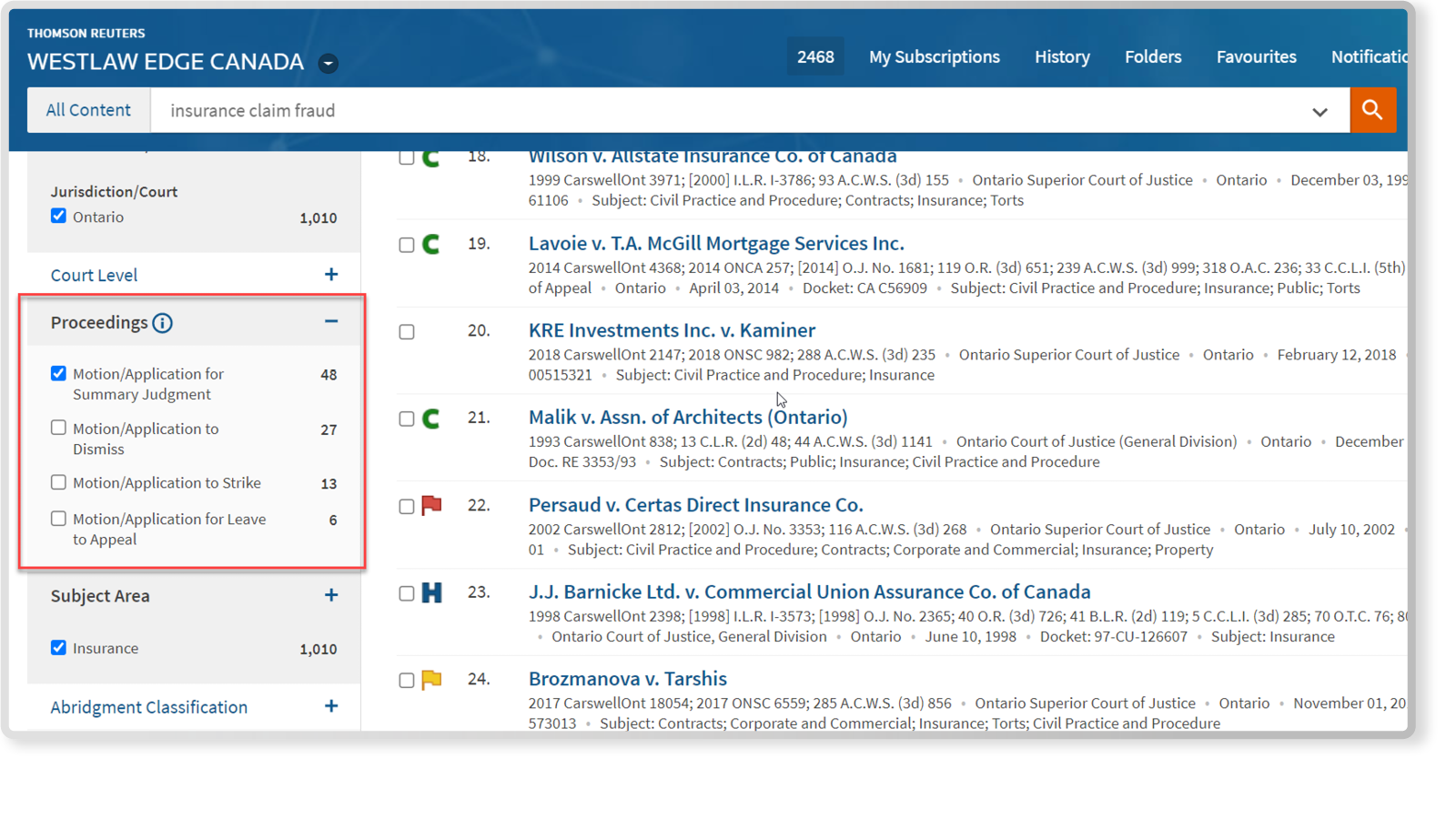This screenshot has height=819, width=1456.
Task: Click the Summary Judgment count 48
Action: [x=329, y=374]
